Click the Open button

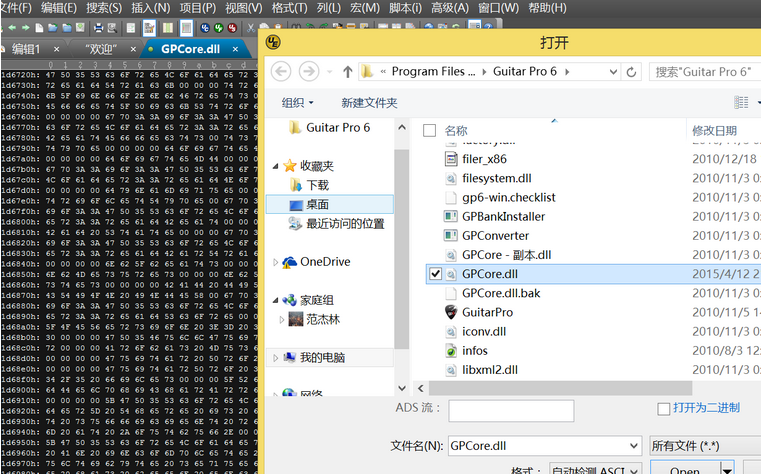point(685,470)
